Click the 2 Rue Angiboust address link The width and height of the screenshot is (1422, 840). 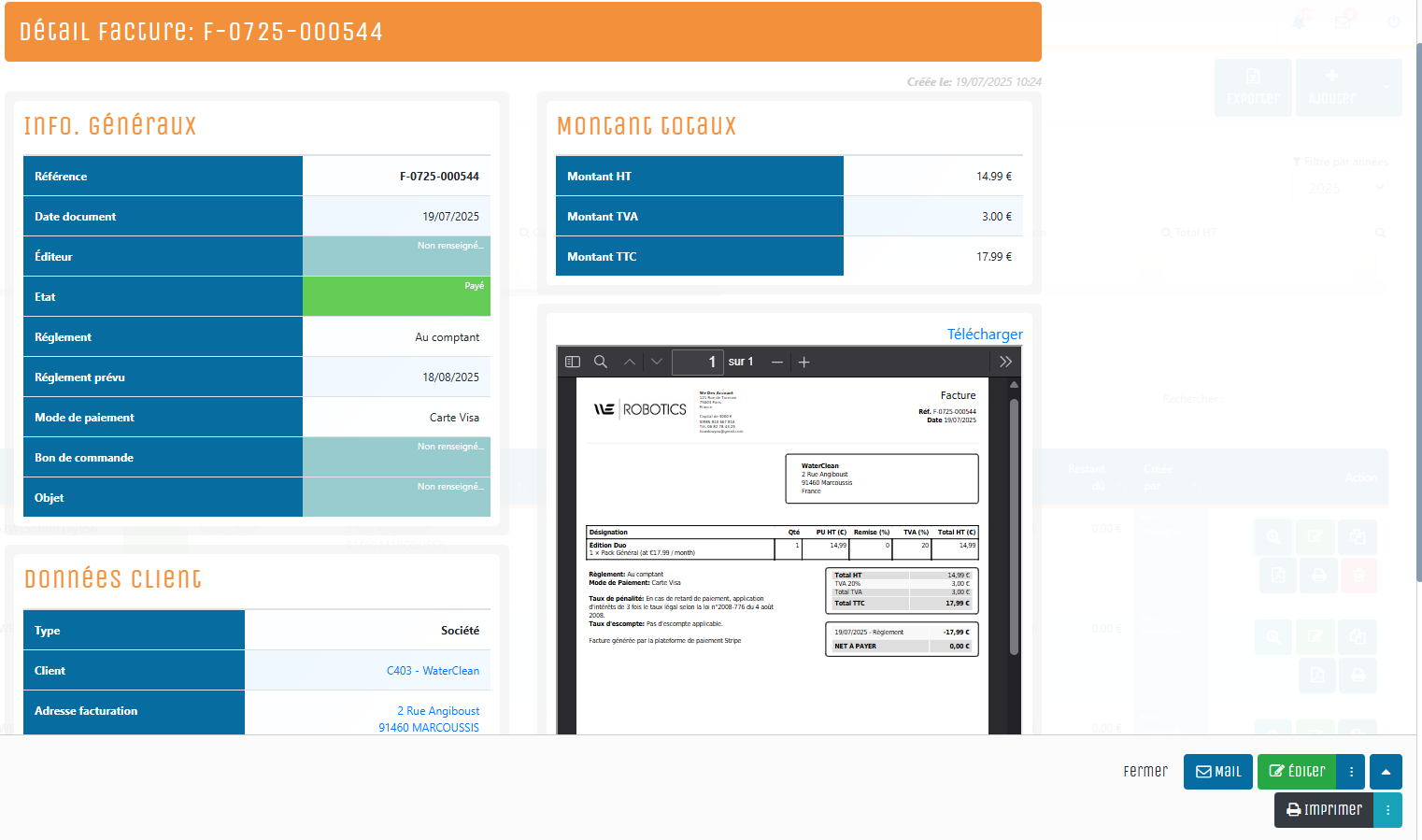pos(438,711)
